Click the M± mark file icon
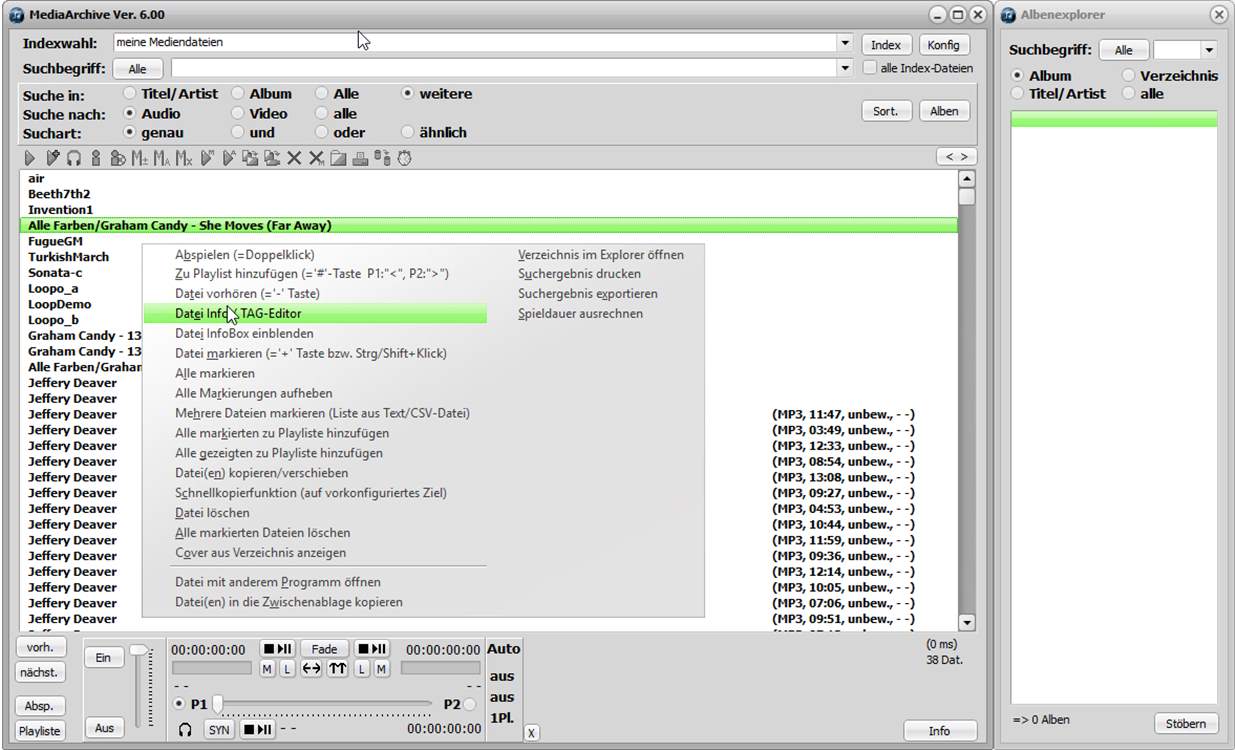The image size is (1235, 750). (x=140, y=158)
